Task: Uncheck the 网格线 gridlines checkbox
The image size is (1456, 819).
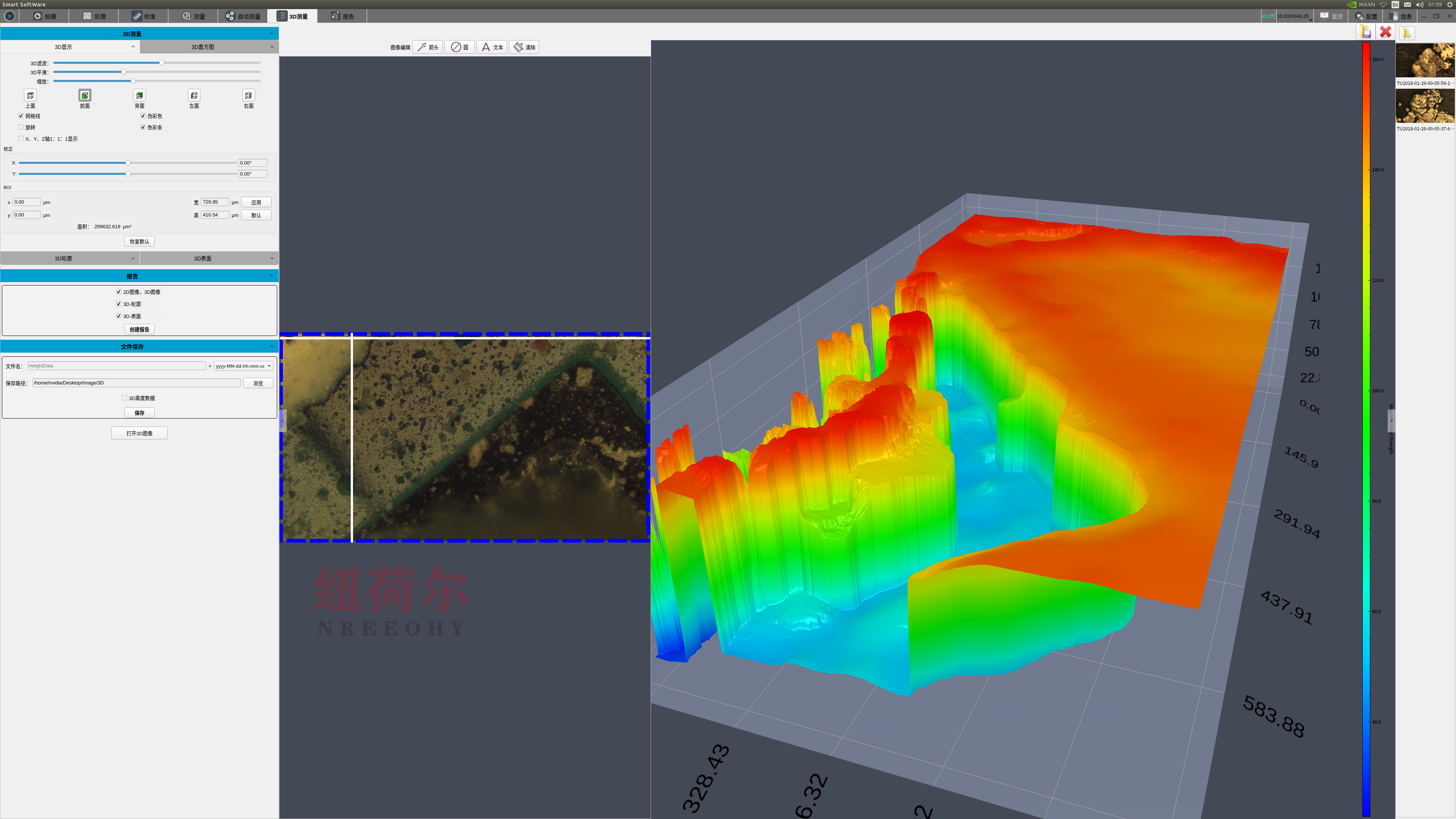Action: [x=21, y=116]
